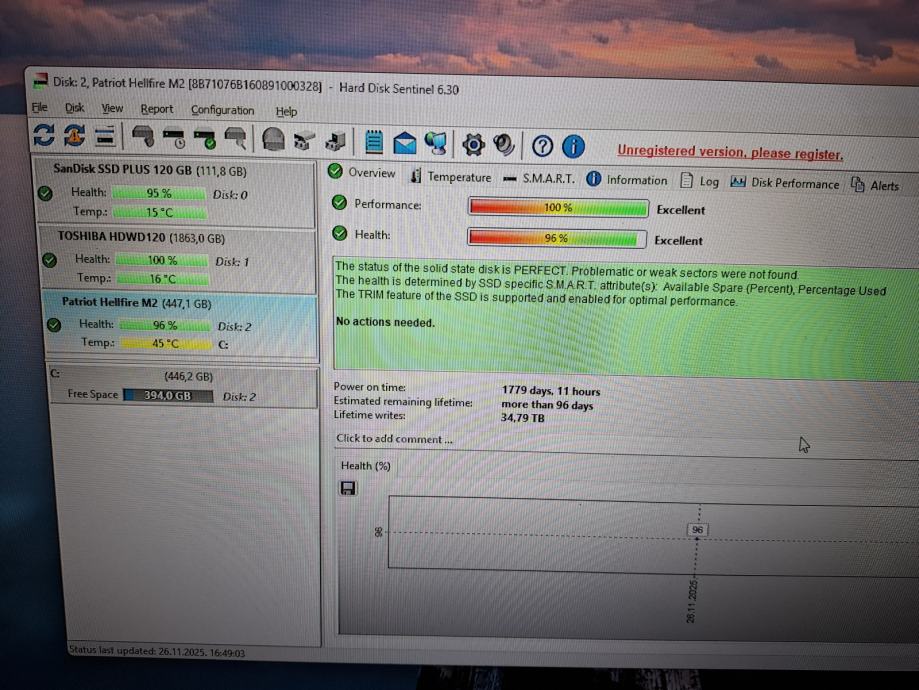Screen dimensions: 919x690
Task: Switch to the Information tab
Action: (x=627, y=180)
